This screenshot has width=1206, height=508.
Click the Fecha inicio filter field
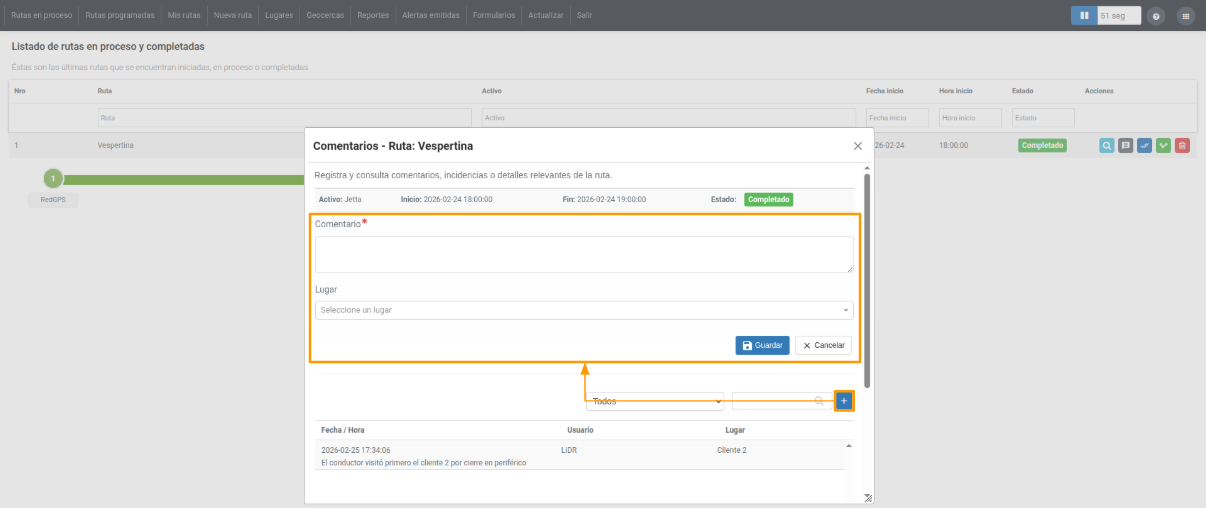(897, 117)
